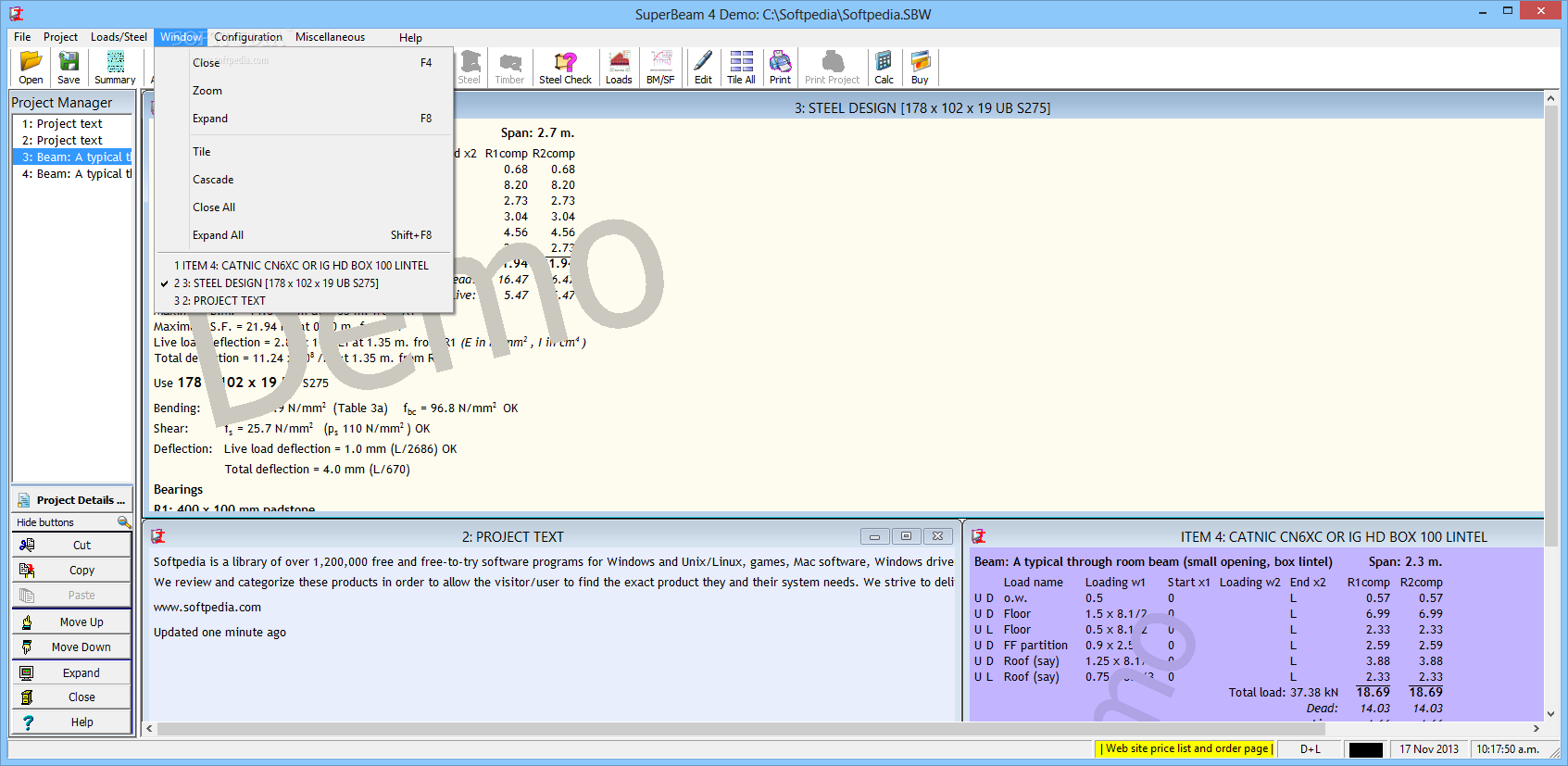The image size is (1568, 766).
Task: Open the Loads/Steel menu
Action: click(119, 37)
